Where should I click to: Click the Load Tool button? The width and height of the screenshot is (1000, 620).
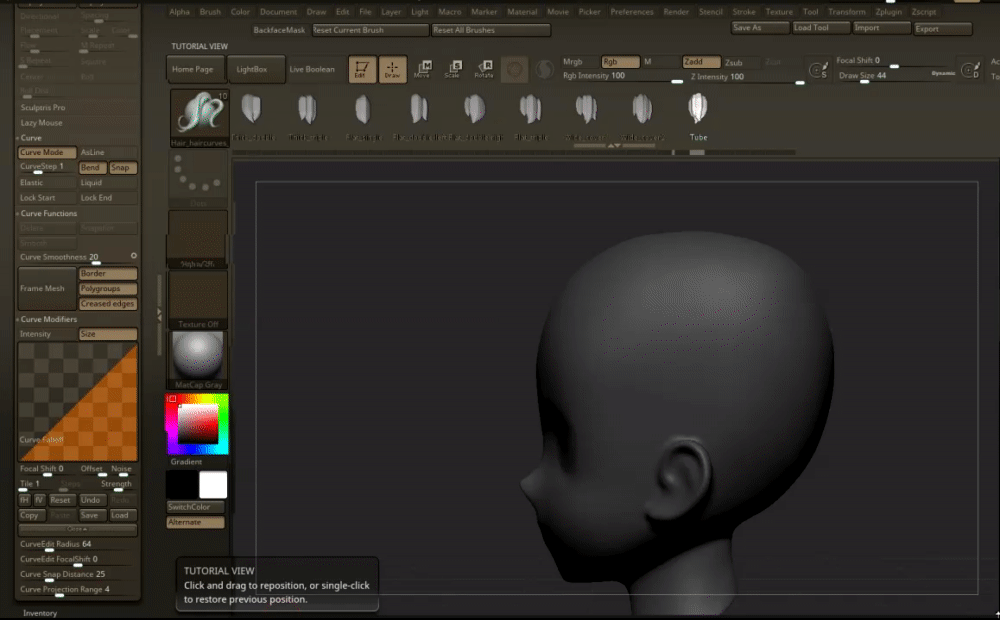[821, 27]
